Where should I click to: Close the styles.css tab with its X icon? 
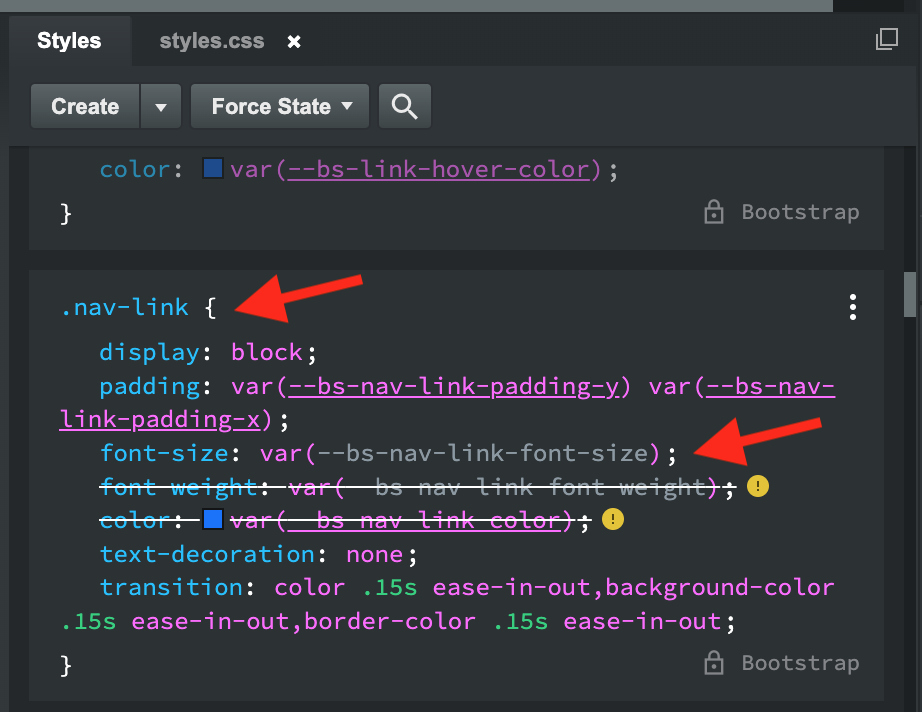coord(292,41)
